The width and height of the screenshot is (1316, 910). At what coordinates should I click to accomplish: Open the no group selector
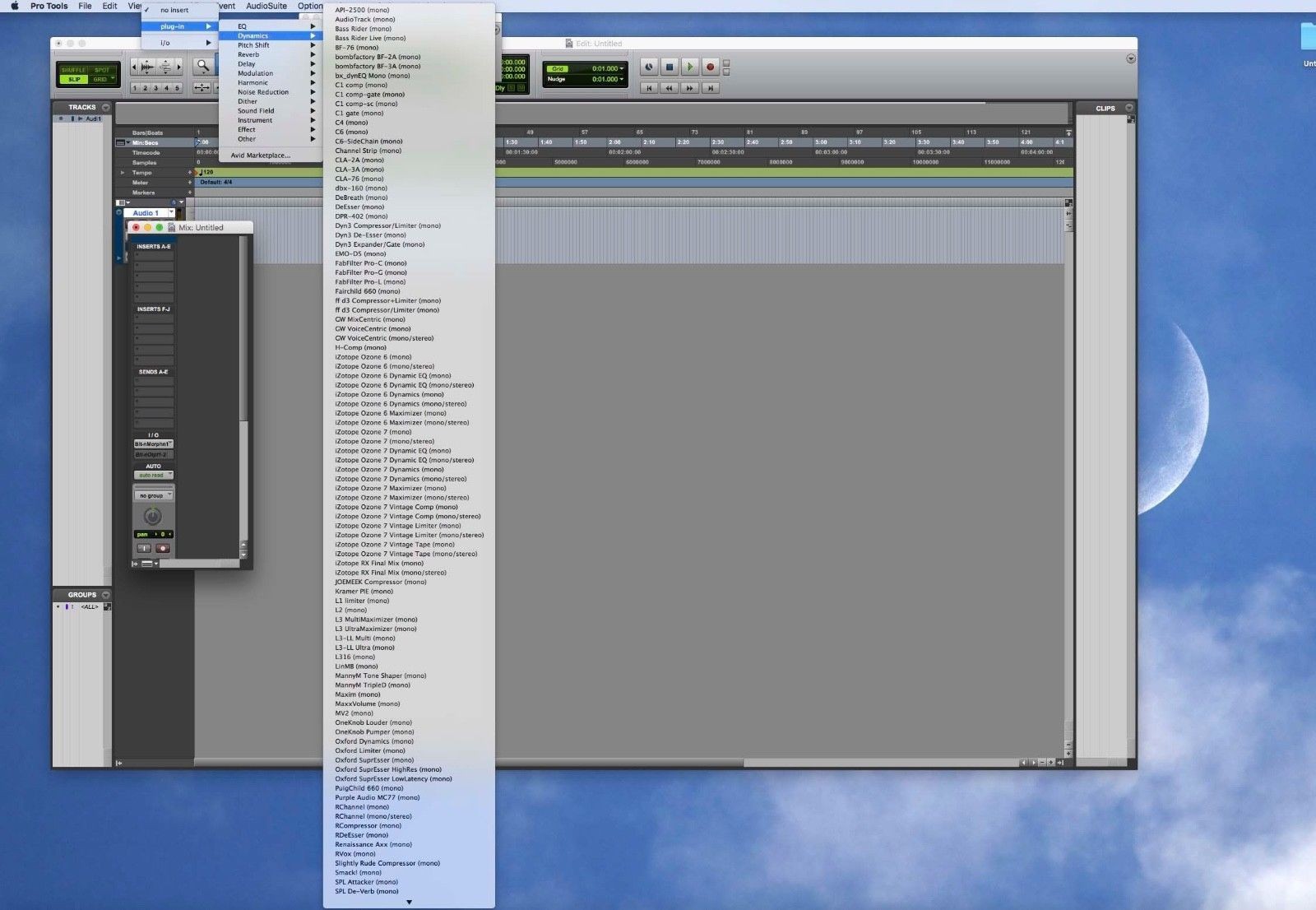click(154, 495)
